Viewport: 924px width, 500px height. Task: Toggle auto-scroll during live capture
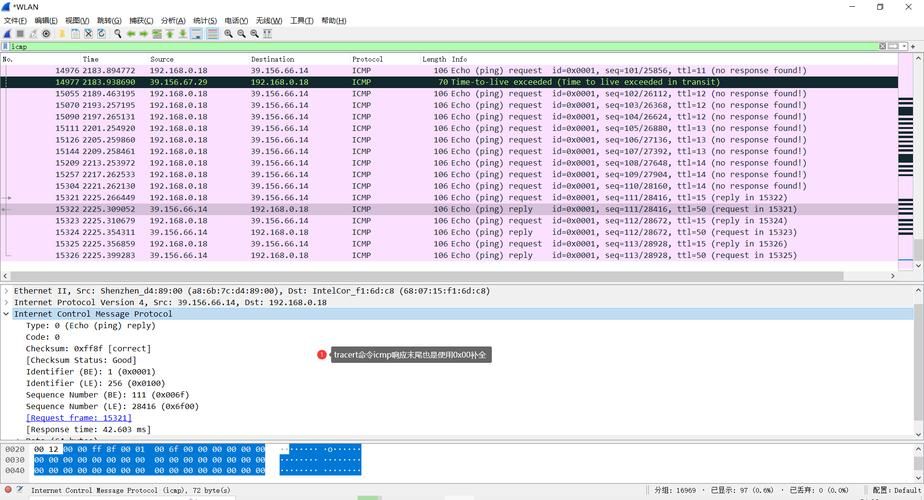[x=196, y=34]
